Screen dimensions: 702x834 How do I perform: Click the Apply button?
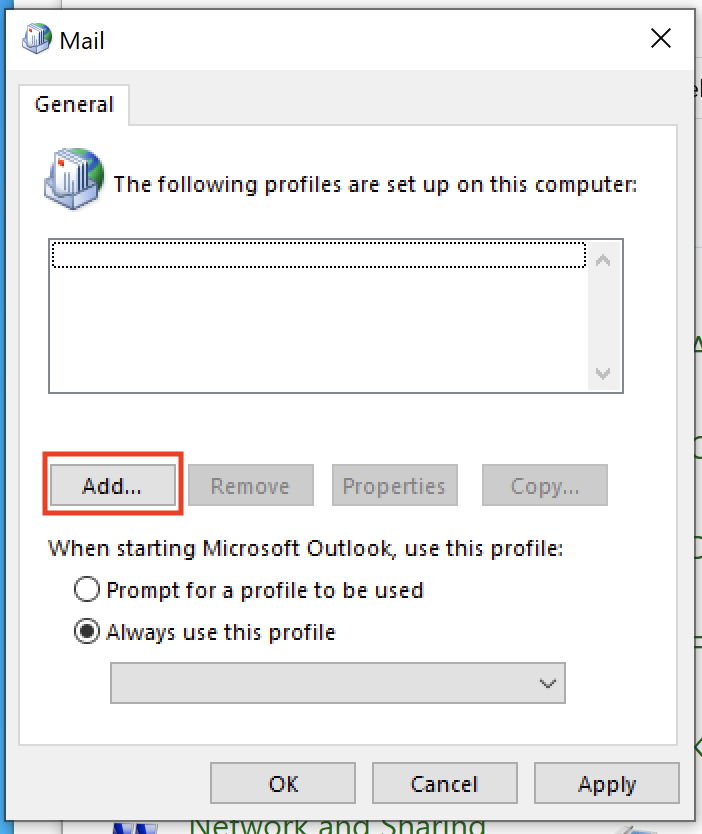(x=607, y=783)
